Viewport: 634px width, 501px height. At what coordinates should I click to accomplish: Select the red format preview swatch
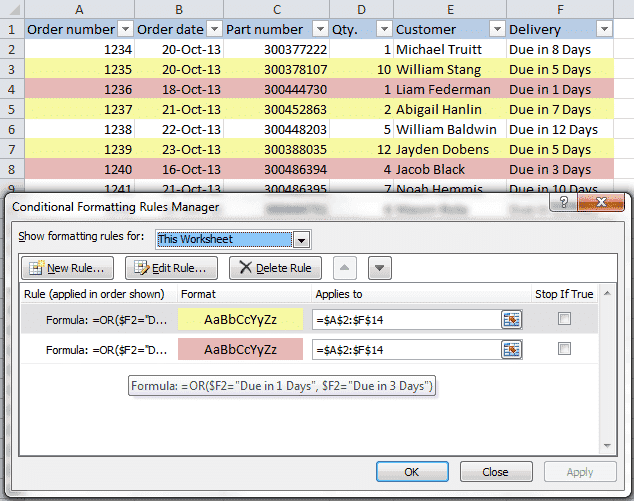pyautogui.click(x=240, y=349)
